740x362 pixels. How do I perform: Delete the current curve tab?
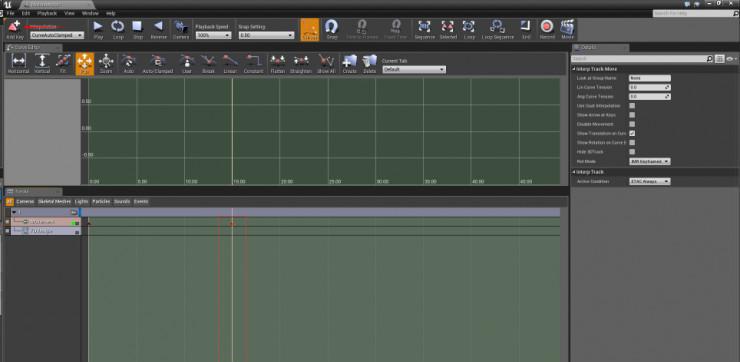pos(370,61)
